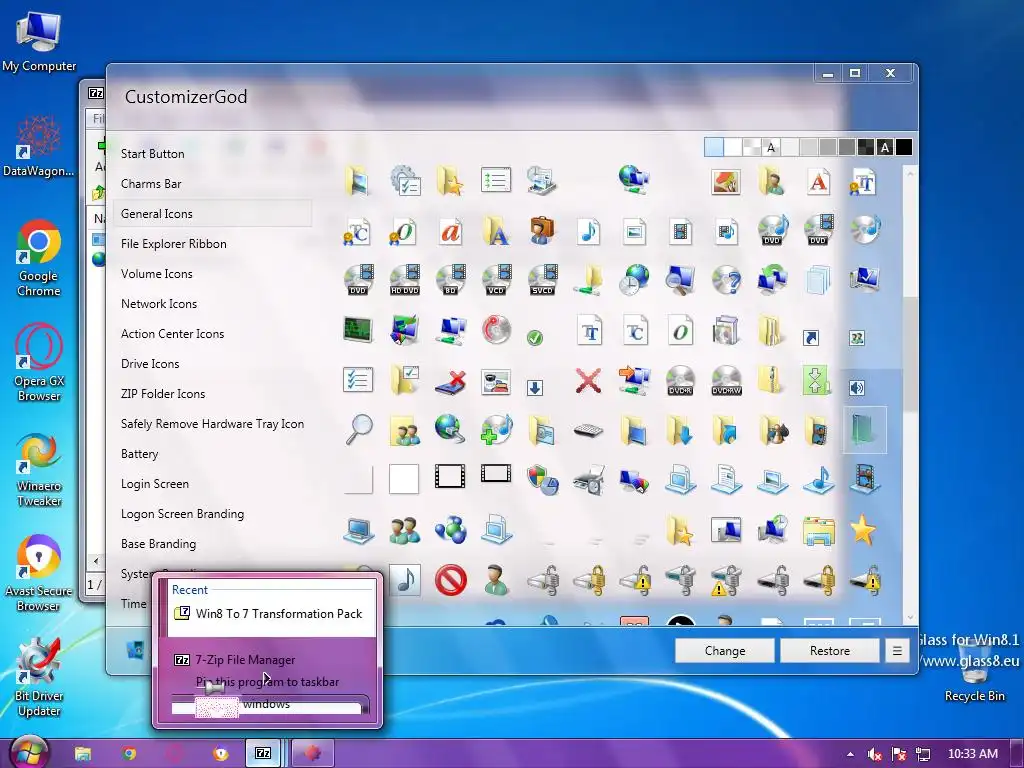Open the File Explorer Ribbon section

[x=174, y=244]
